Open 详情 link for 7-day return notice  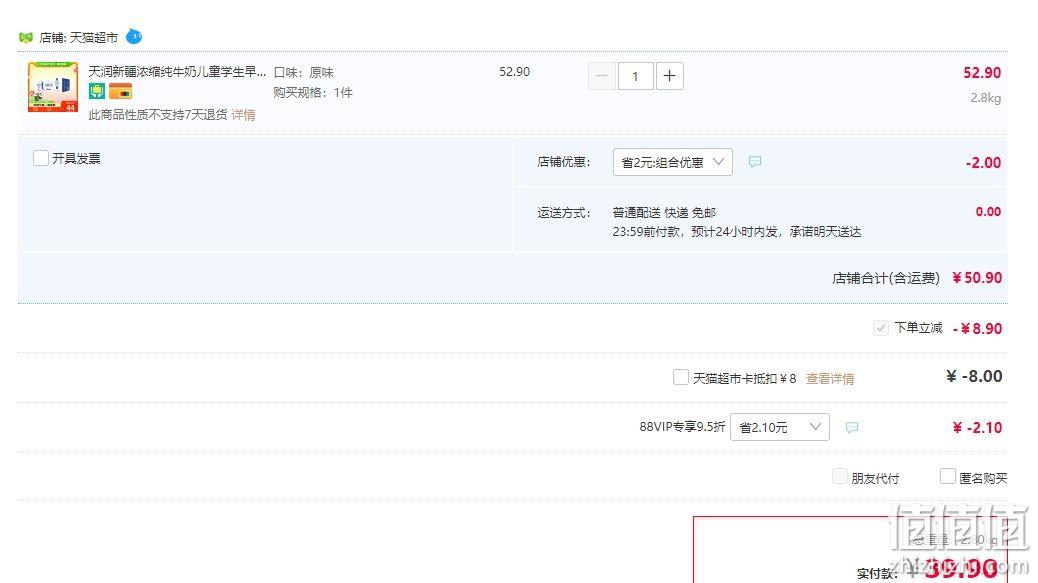pyautogui.click(x=243, y=115)
